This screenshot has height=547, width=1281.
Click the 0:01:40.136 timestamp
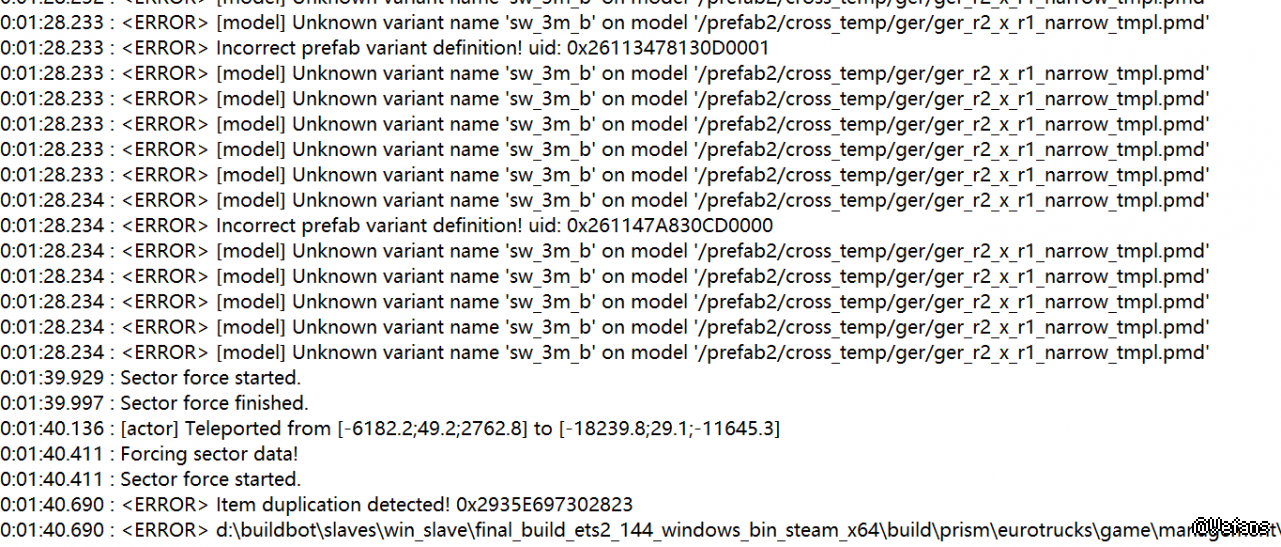[55, 429]
